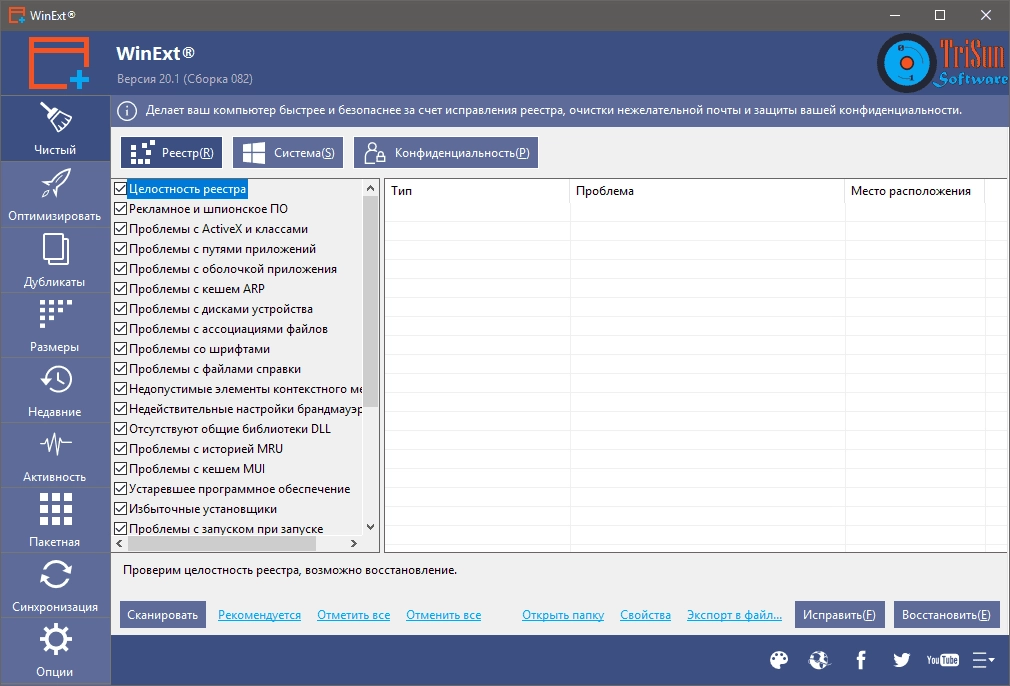Switch to the Реестр(R) tab
1010x686 pixels.
[x=171, y=153]
